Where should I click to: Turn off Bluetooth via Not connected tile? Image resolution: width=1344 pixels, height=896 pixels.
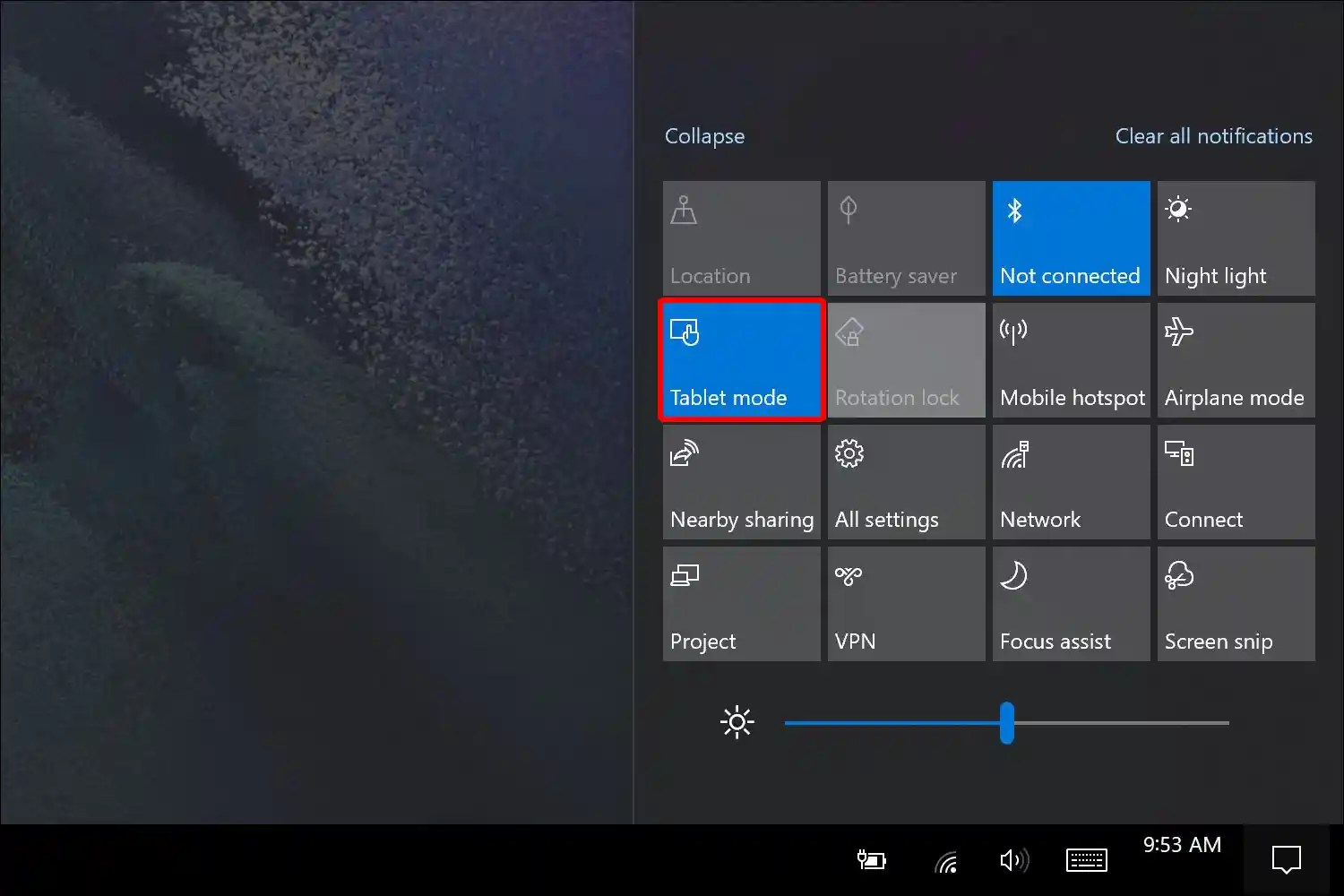pos(1071,237)
